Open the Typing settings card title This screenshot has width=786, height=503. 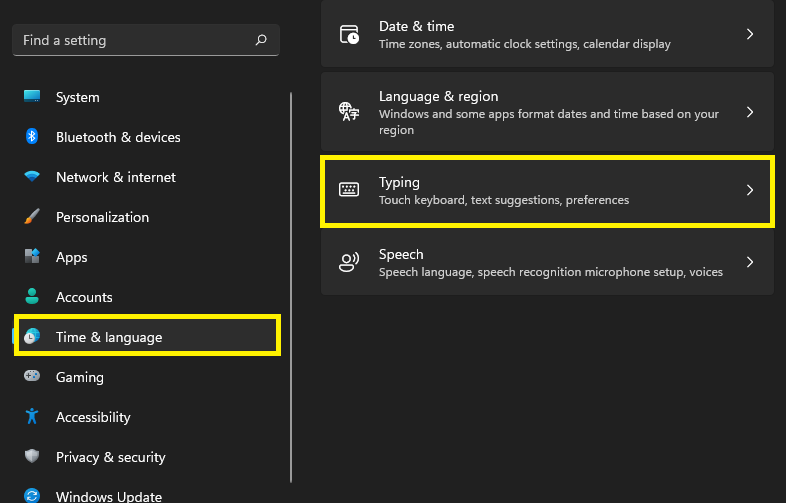399,182
